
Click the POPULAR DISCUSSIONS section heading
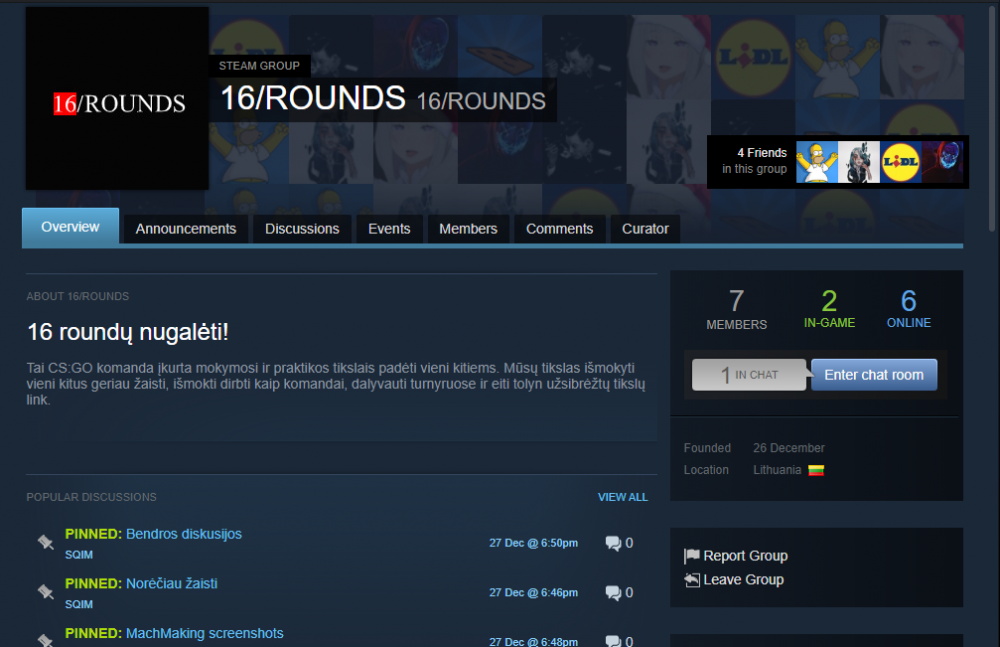click(x=91, y=497)
